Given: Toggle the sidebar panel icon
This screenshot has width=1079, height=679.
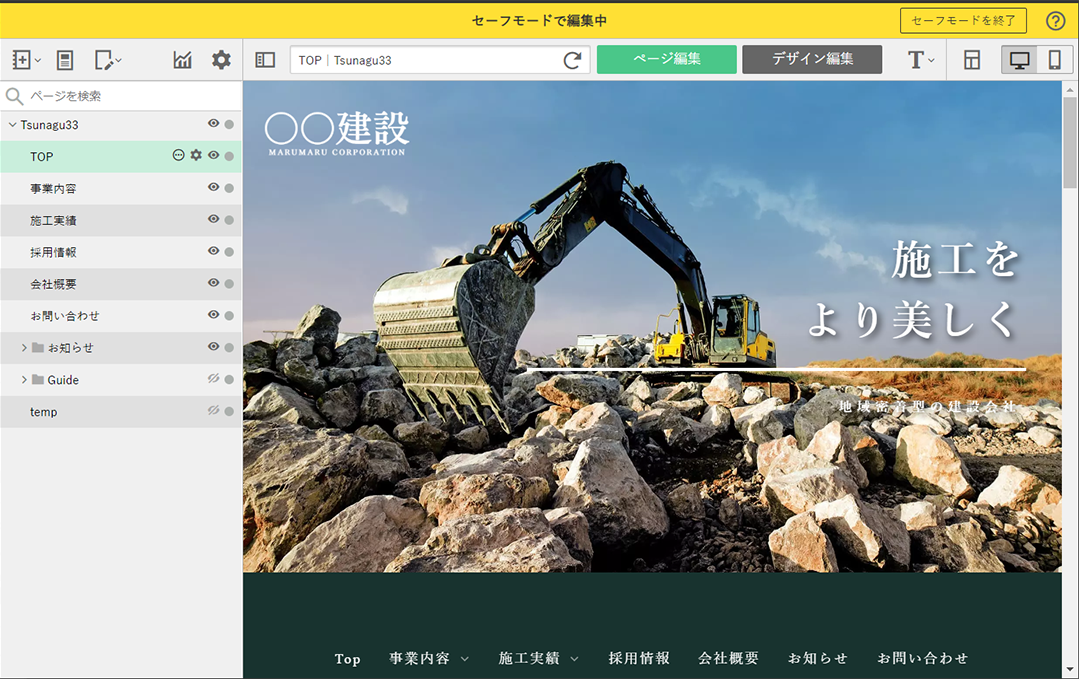Looking at the screenshot, I should [265, 60].
